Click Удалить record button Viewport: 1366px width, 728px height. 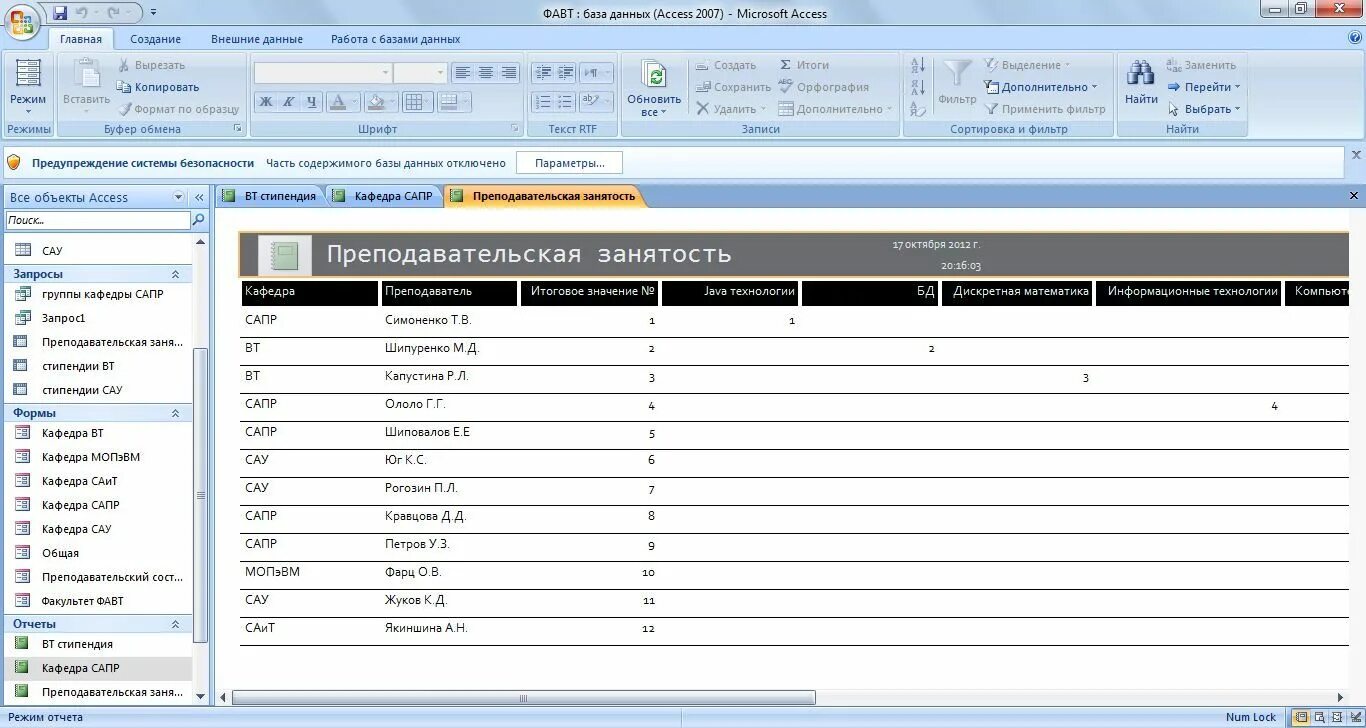pyautogui.click(x=731, y=109)
